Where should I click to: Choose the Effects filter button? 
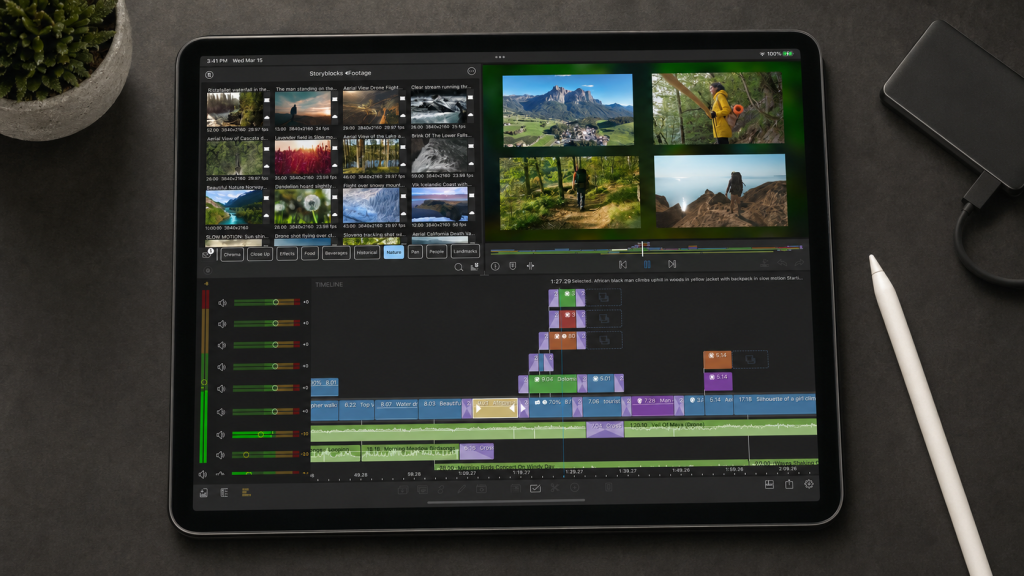pyautogui.click(x=287, y=253)
